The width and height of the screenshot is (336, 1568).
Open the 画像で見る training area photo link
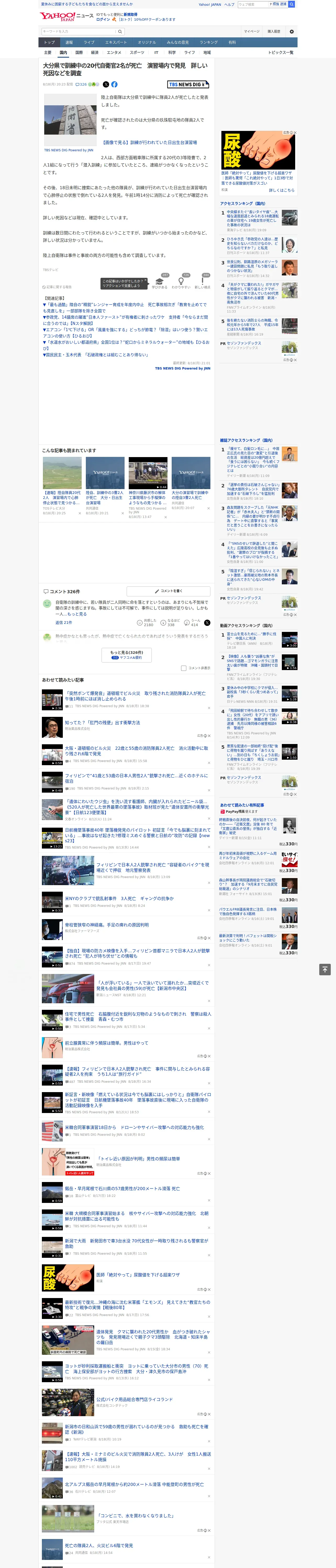pos(149,142)
